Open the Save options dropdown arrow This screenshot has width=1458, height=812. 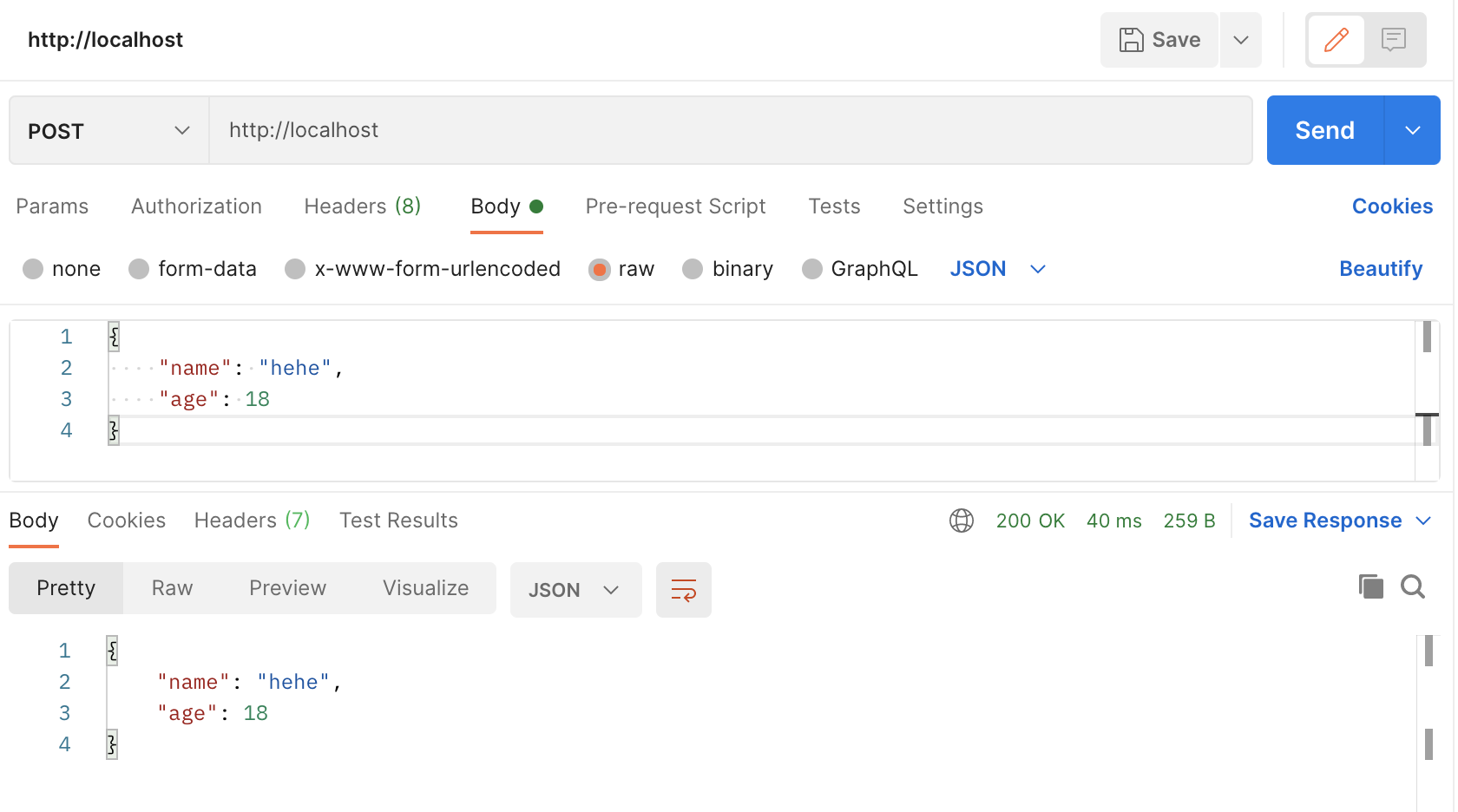pyautogui.click(x=1241, y=40)
